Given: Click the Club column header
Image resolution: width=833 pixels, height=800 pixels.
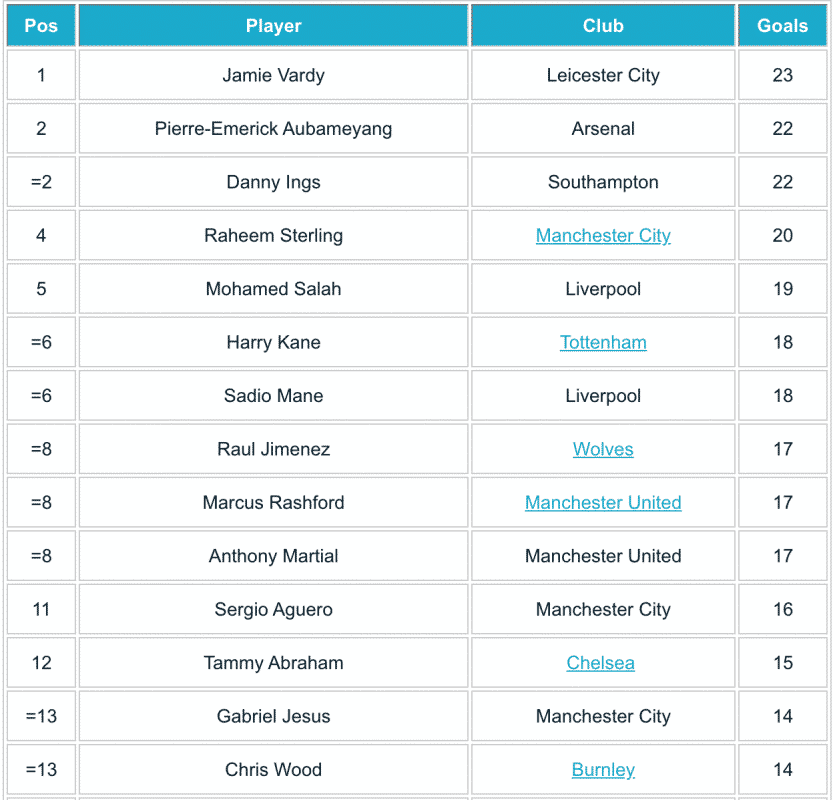Looking at the screenshot, I should (x=603, y=26).
